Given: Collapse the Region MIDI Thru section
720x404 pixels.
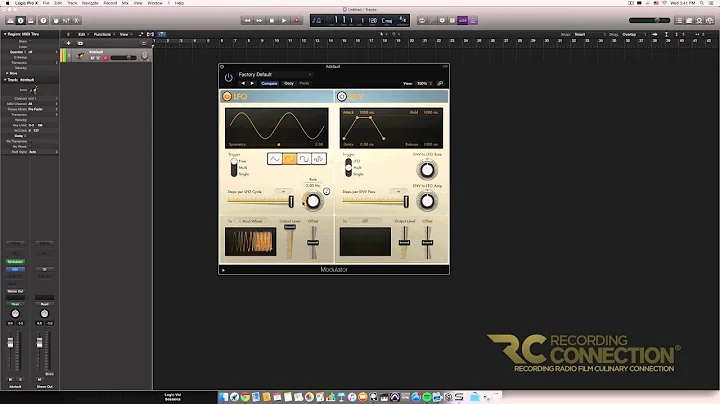Looking at the screenshot, I should pyautogui.click(x=5, y=34).
